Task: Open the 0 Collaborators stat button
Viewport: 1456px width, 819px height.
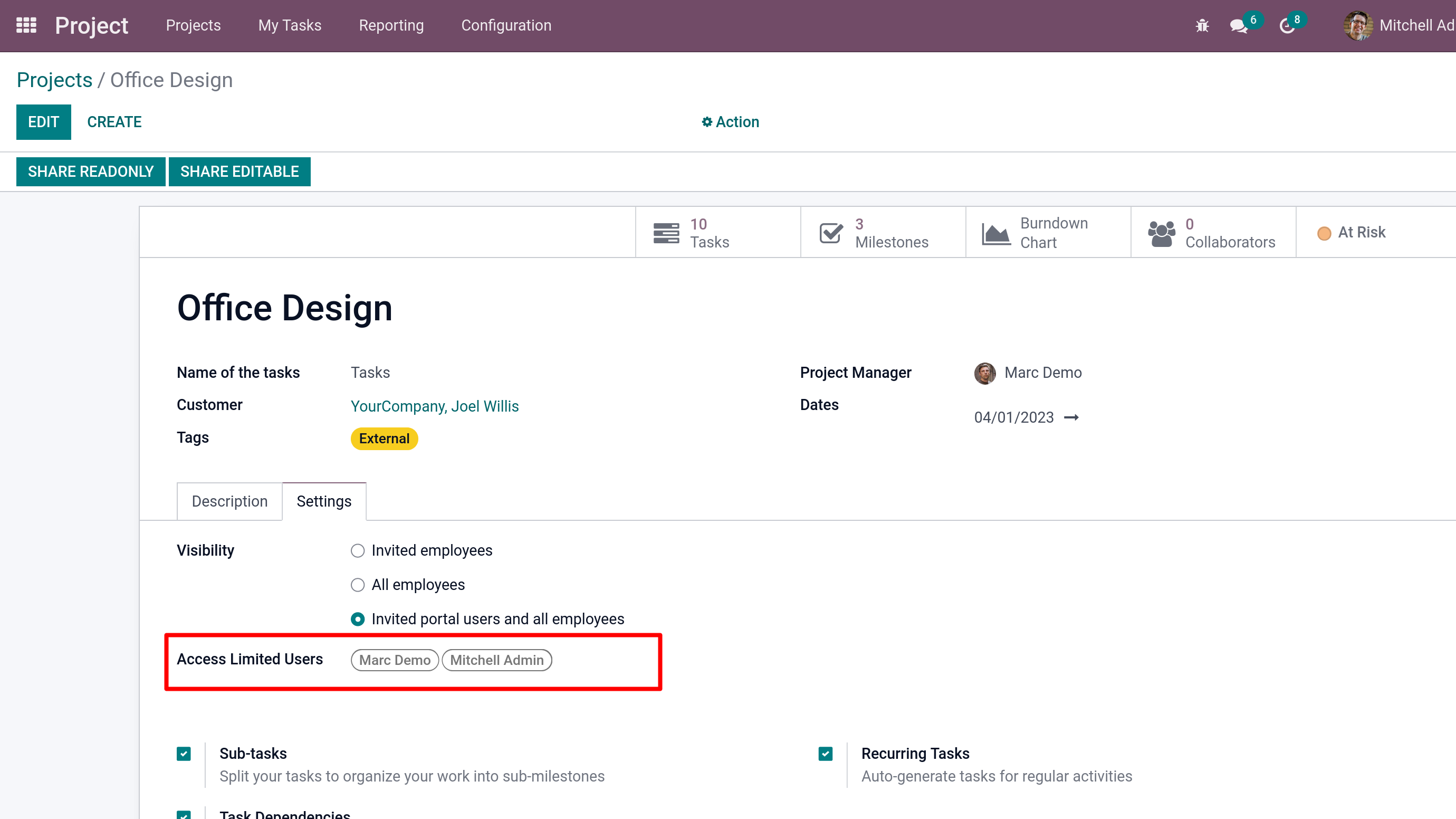Action: tap(1212, 232)
